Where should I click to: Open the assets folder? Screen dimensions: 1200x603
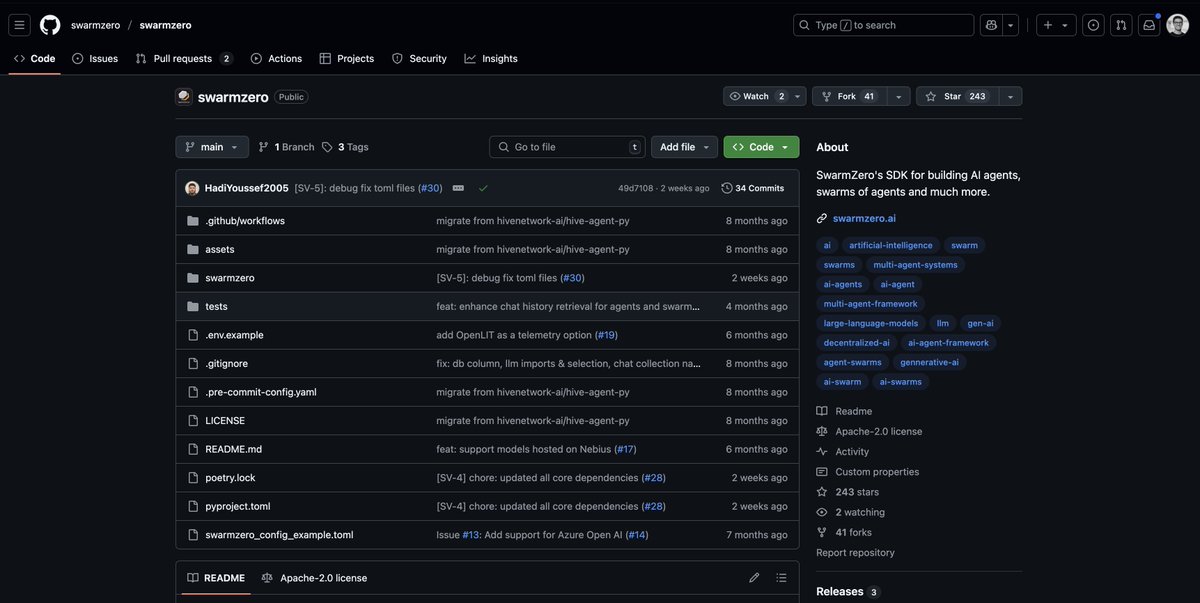click(x=220, y=249)
